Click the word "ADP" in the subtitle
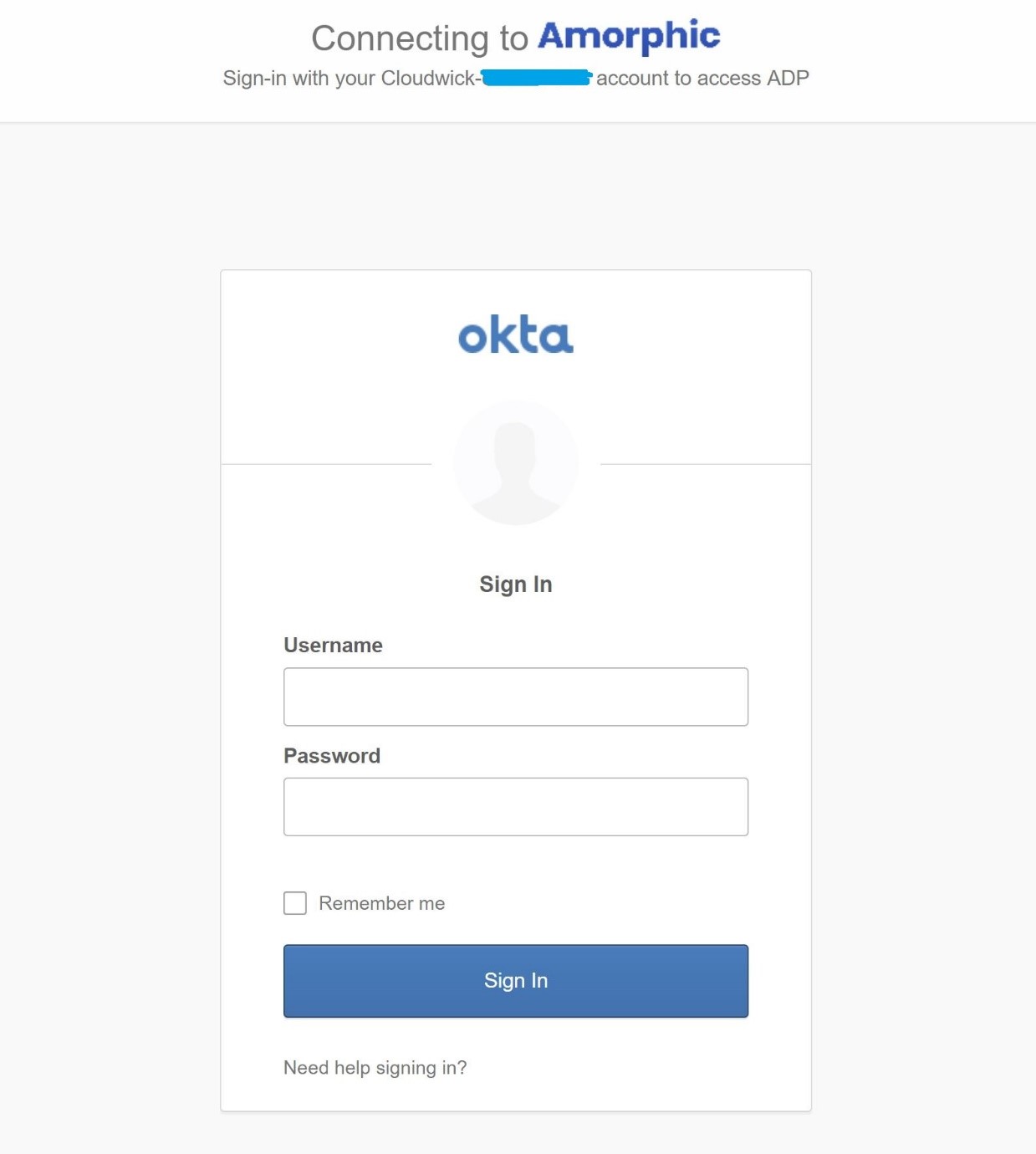 (x=788, y=79)
